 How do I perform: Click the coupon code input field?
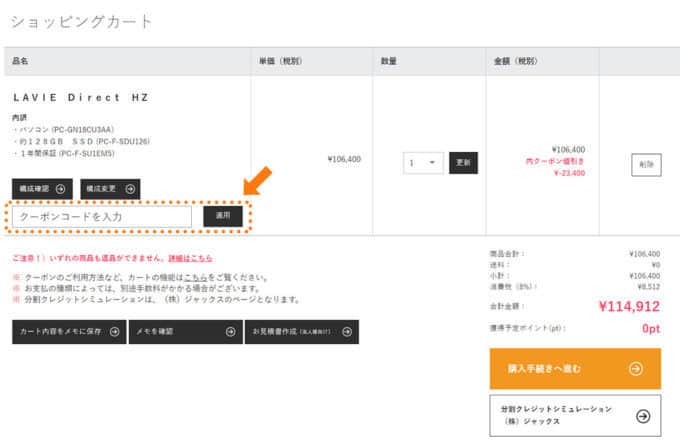101,216
